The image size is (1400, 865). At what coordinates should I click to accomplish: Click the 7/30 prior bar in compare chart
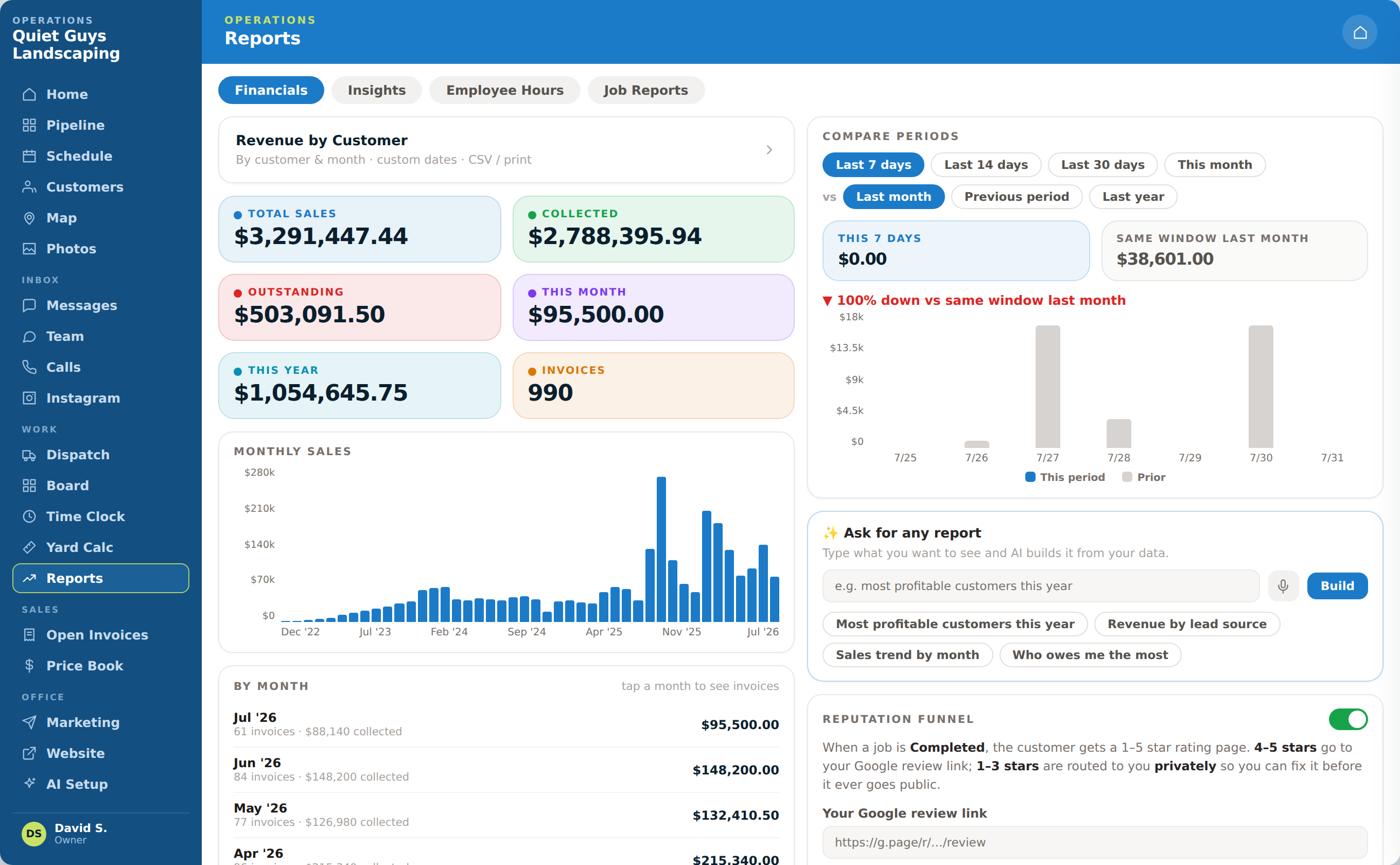[x=1261, y=387]
